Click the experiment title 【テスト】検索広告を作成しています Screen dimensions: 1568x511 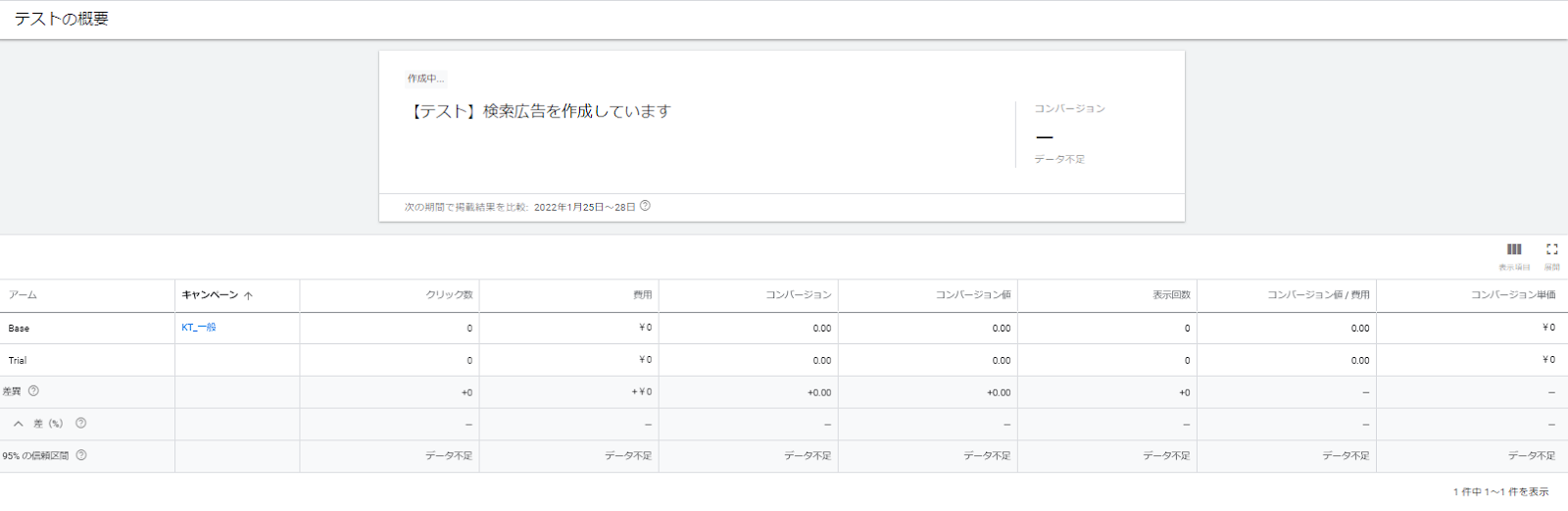click(539, 112)
